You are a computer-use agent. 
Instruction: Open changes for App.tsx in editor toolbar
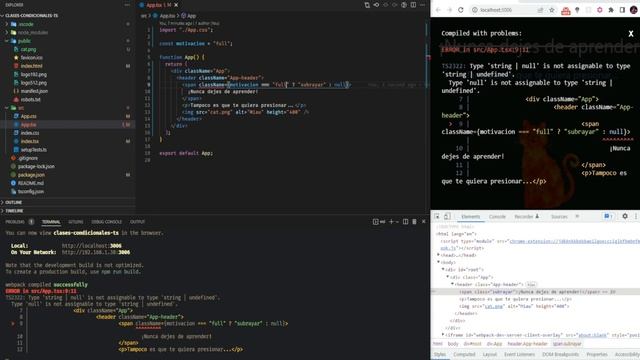367,5
